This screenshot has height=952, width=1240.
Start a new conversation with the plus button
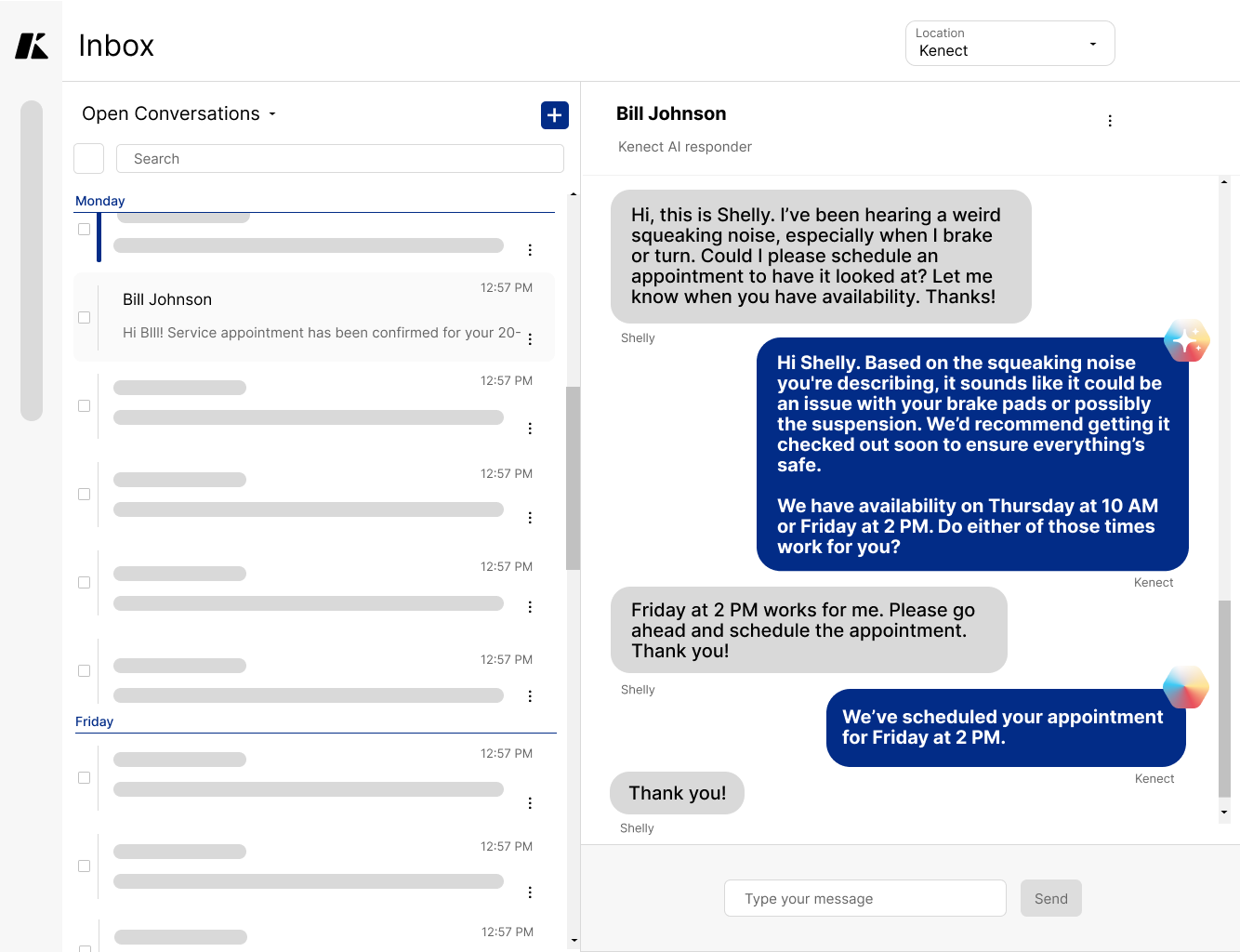555,115
